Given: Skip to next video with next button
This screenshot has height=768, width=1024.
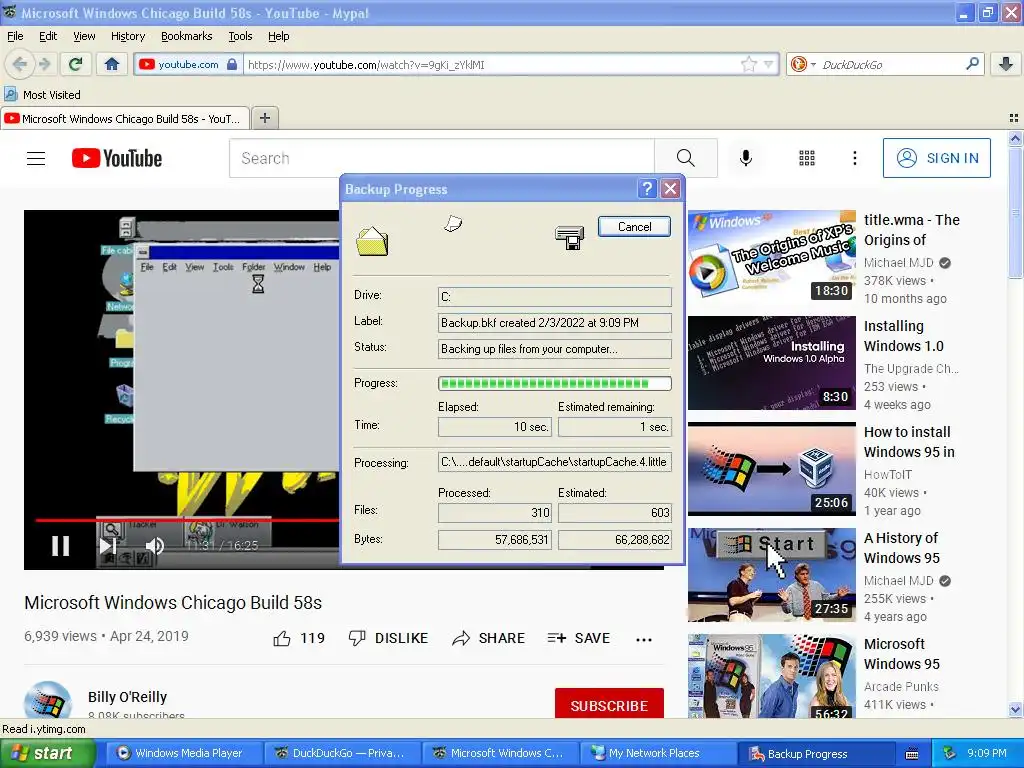Looking at the screenshot, I should 108,545.
